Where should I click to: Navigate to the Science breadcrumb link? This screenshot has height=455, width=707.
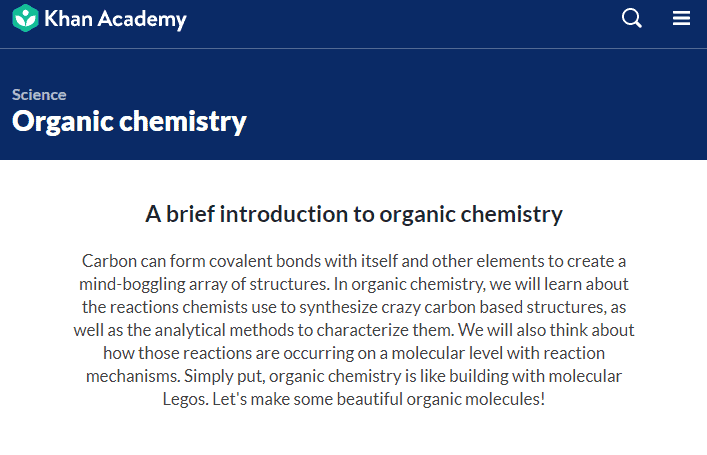click(x=39, y=95)
